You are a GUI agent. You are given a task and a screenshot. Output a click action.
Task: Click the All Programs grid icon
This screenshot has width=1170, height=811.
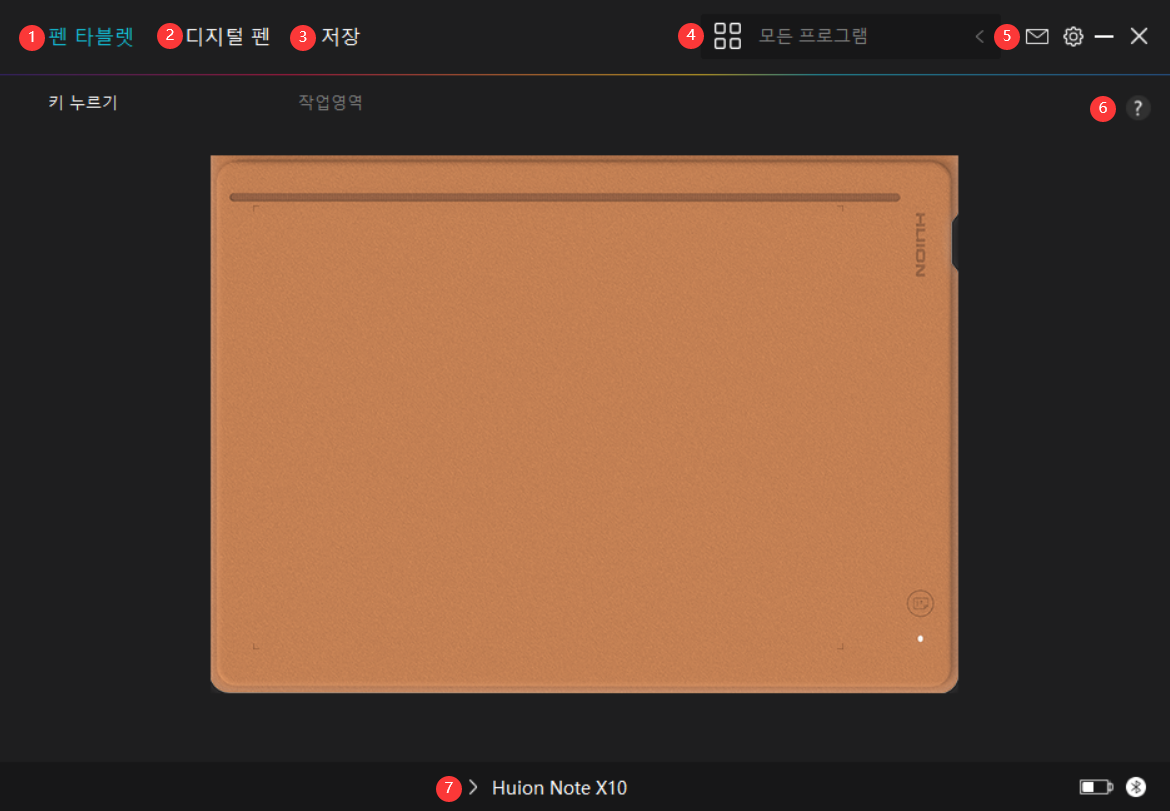pos(728,36)
